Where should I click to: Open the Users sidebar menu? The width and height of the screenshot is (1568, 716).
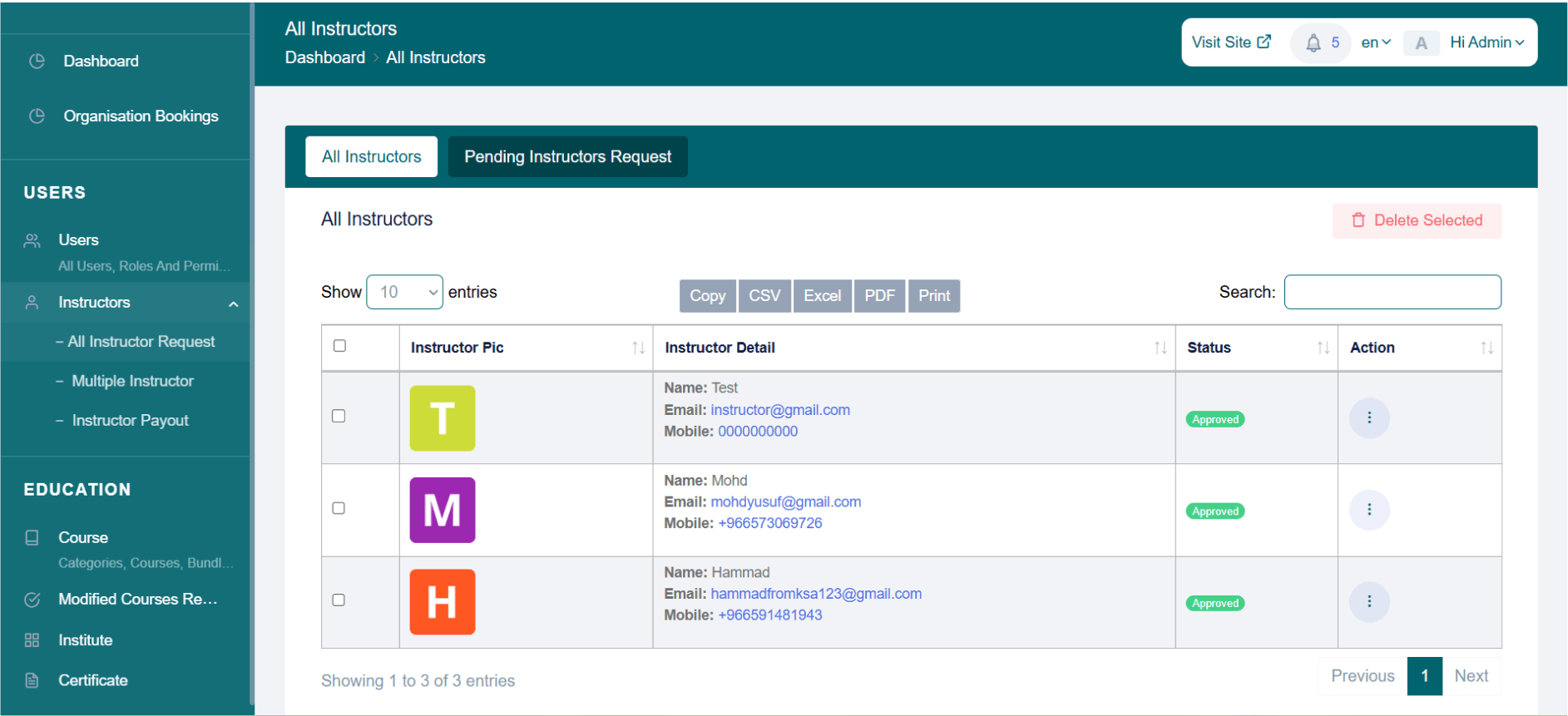78,240
